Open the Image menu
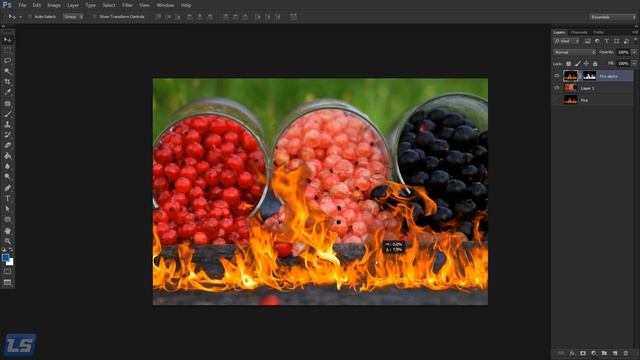640x360 pixels. pyautogui.click(x=53, y=5)
